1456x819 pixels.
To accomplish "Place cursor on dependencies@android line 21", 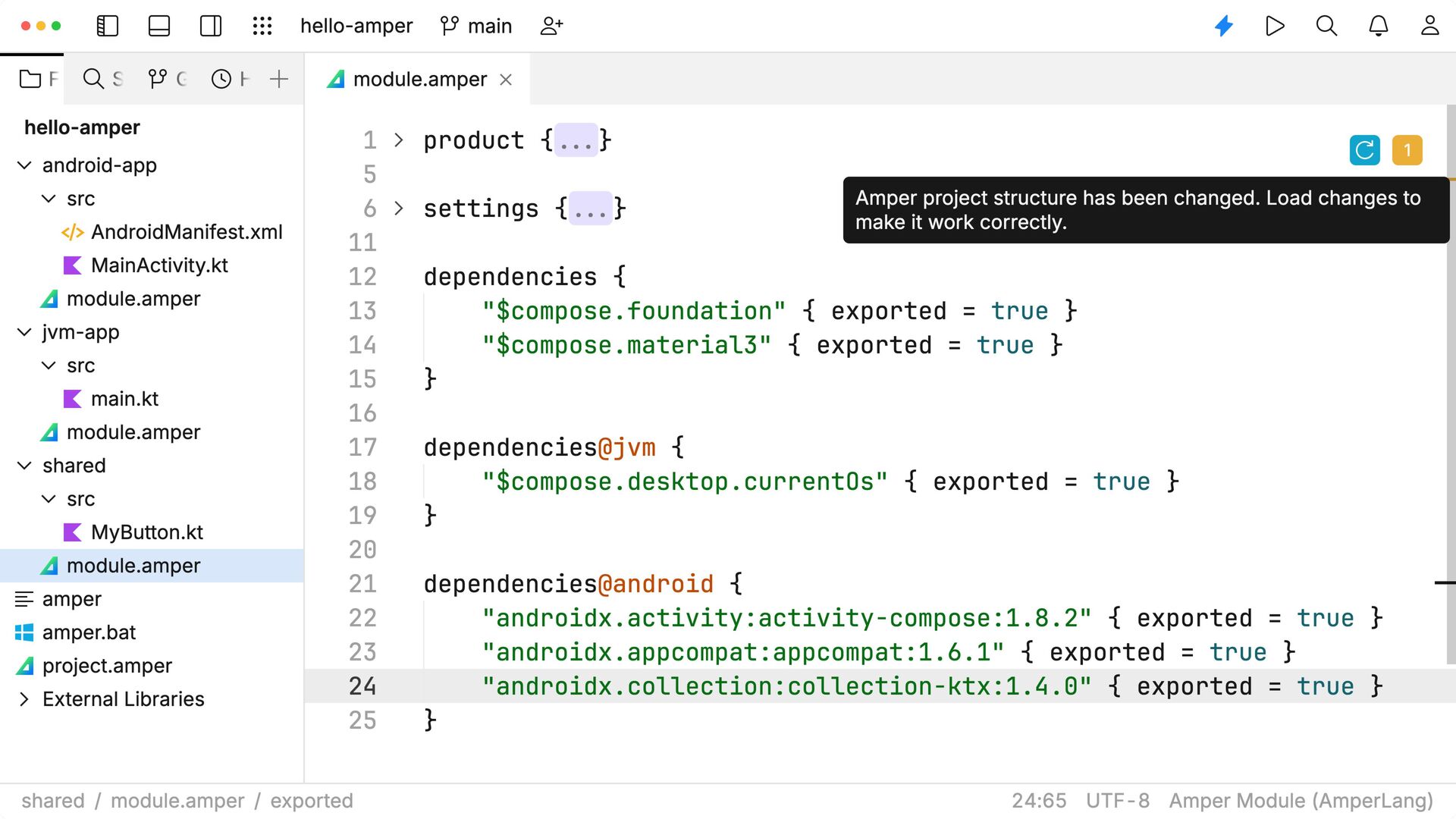I will tap(583, 584).
